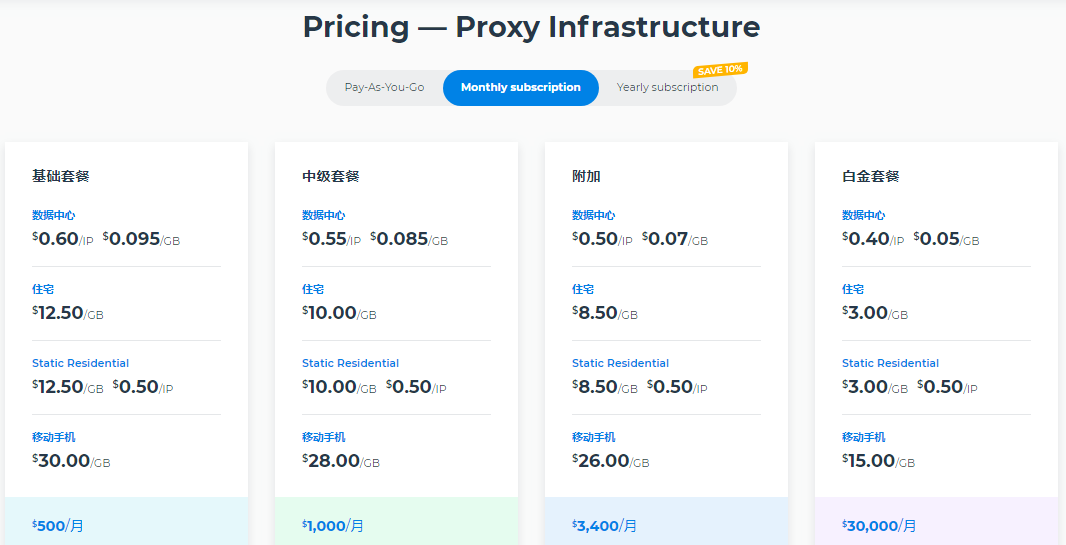Click the SAVE 10% badge
Screen dimensions: 1066x545
point(720,70)
